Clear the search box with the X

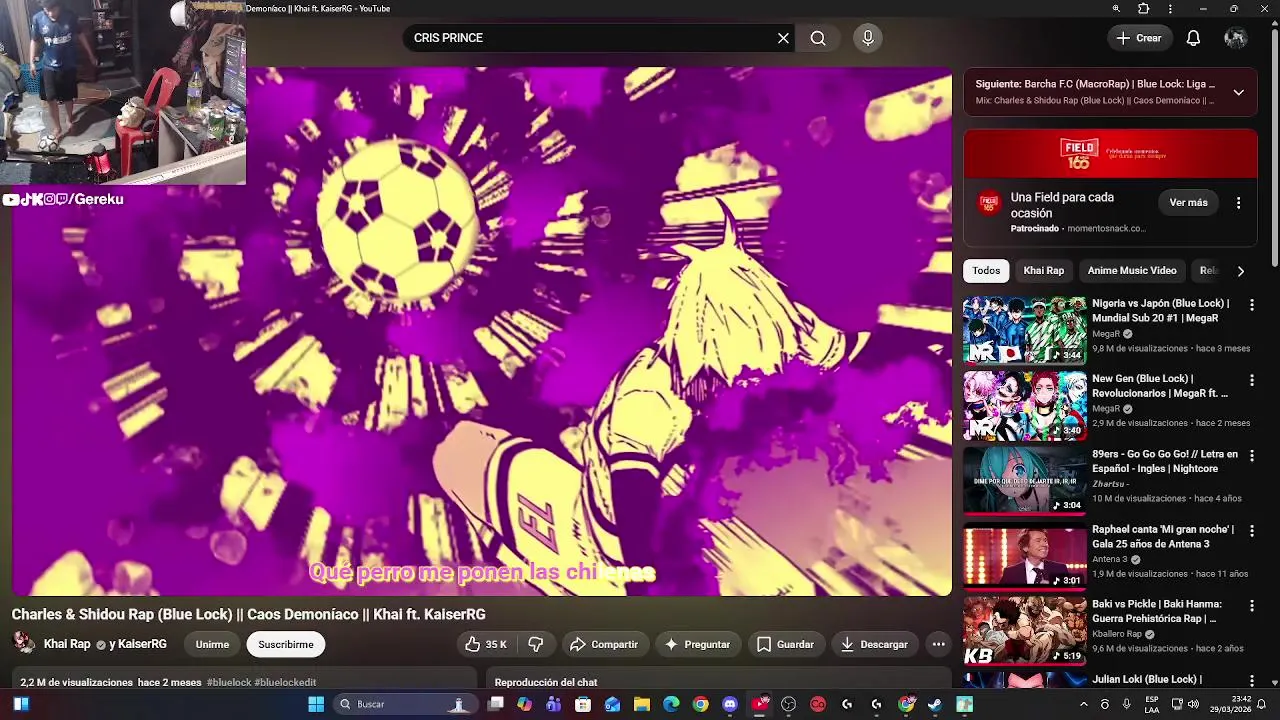783,38
